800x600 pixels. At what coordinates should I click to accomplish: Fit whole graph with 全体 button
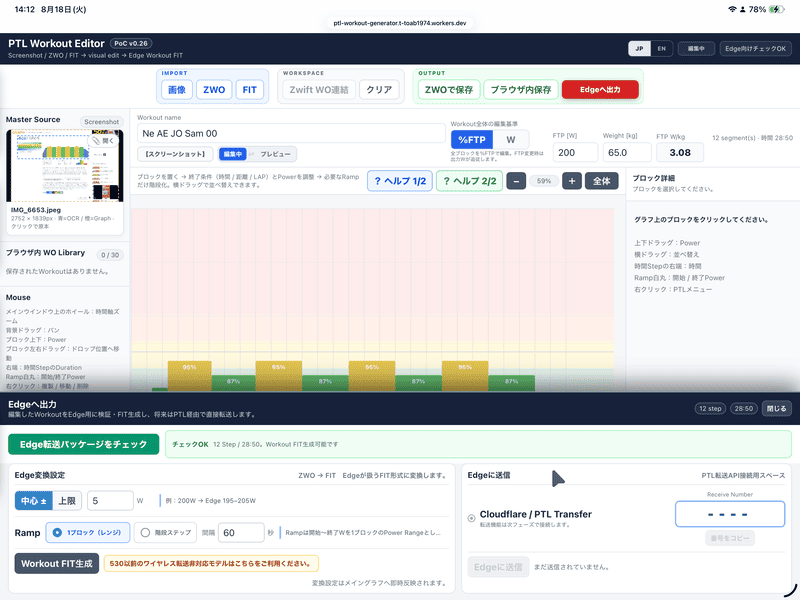click(x=602, y=181)
